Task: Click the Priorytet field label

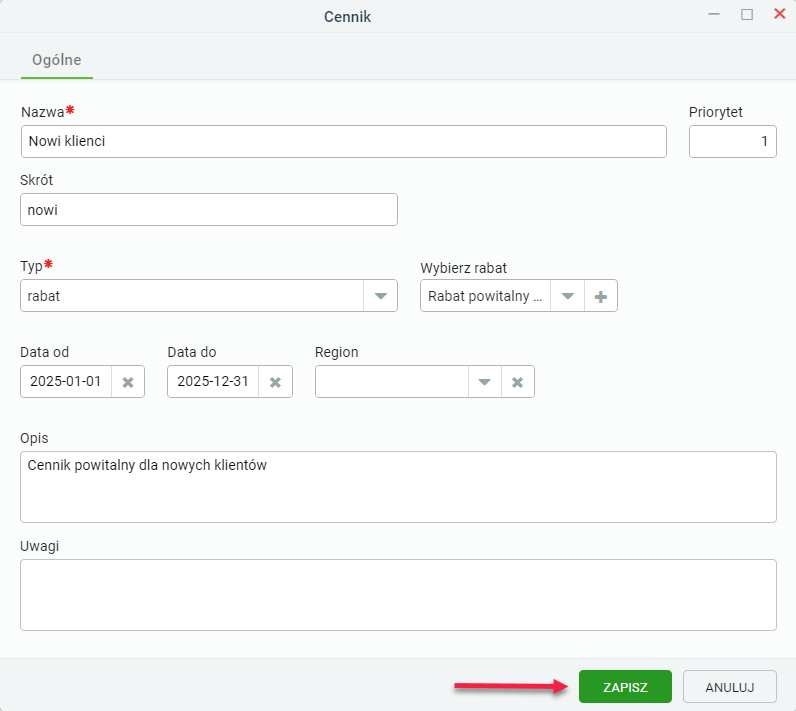Action: pos(715,112)
